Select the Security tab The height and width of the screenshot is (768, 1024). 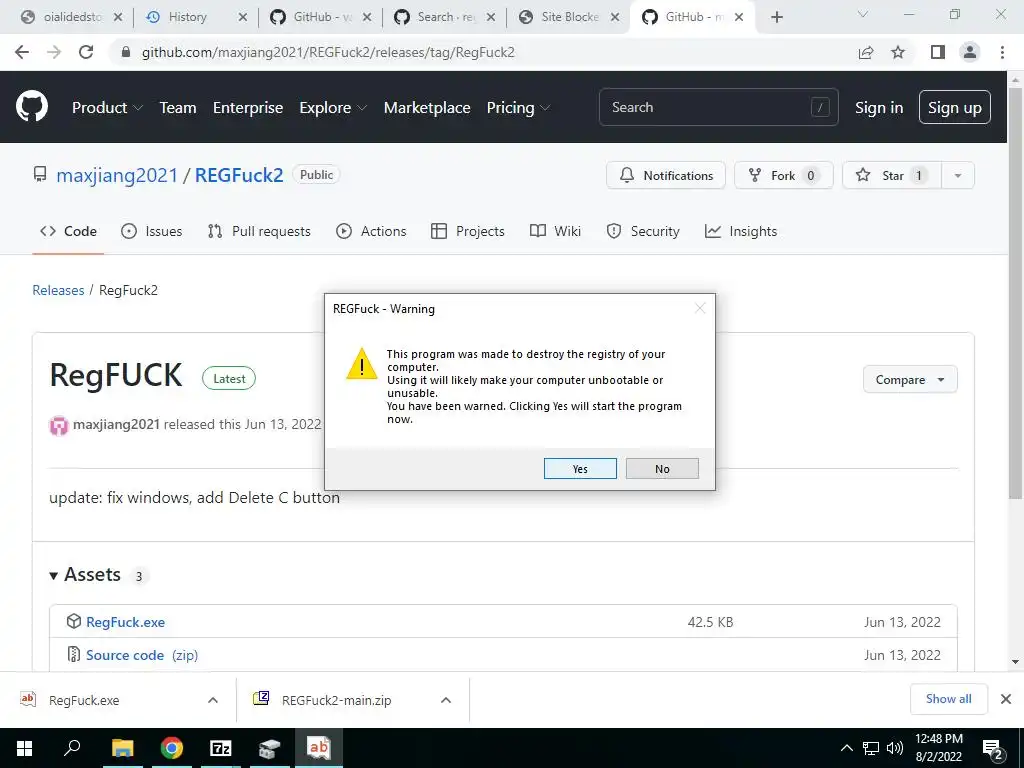(x=643, y=231)
